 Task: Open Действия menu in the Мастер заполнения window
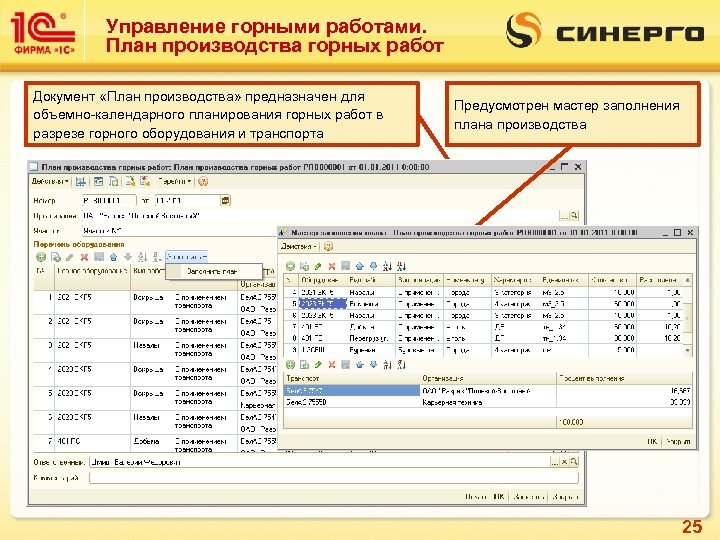point(299,246)
